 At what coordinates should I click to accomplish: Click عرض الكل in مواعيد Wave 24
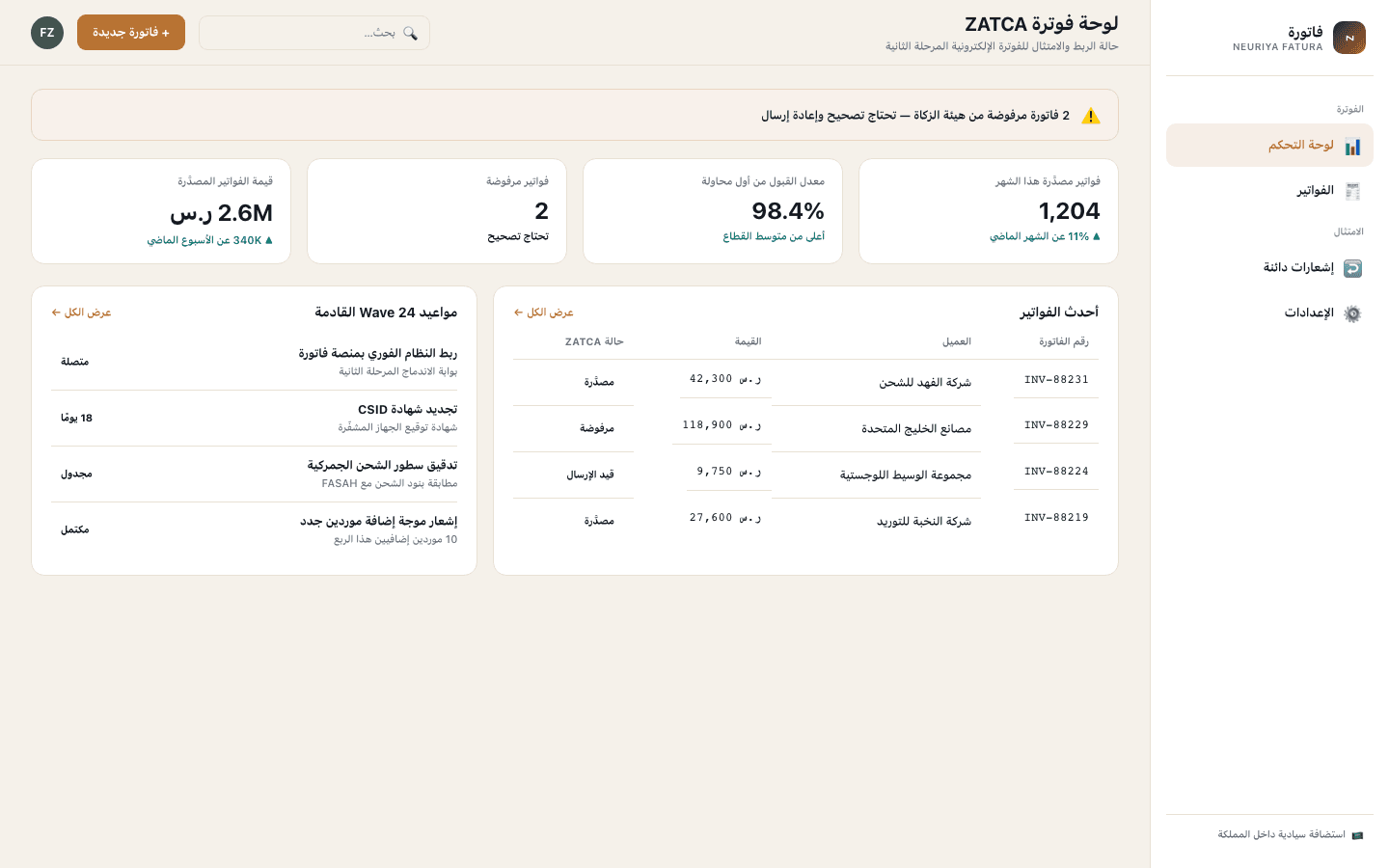click(x=81, y=312)
